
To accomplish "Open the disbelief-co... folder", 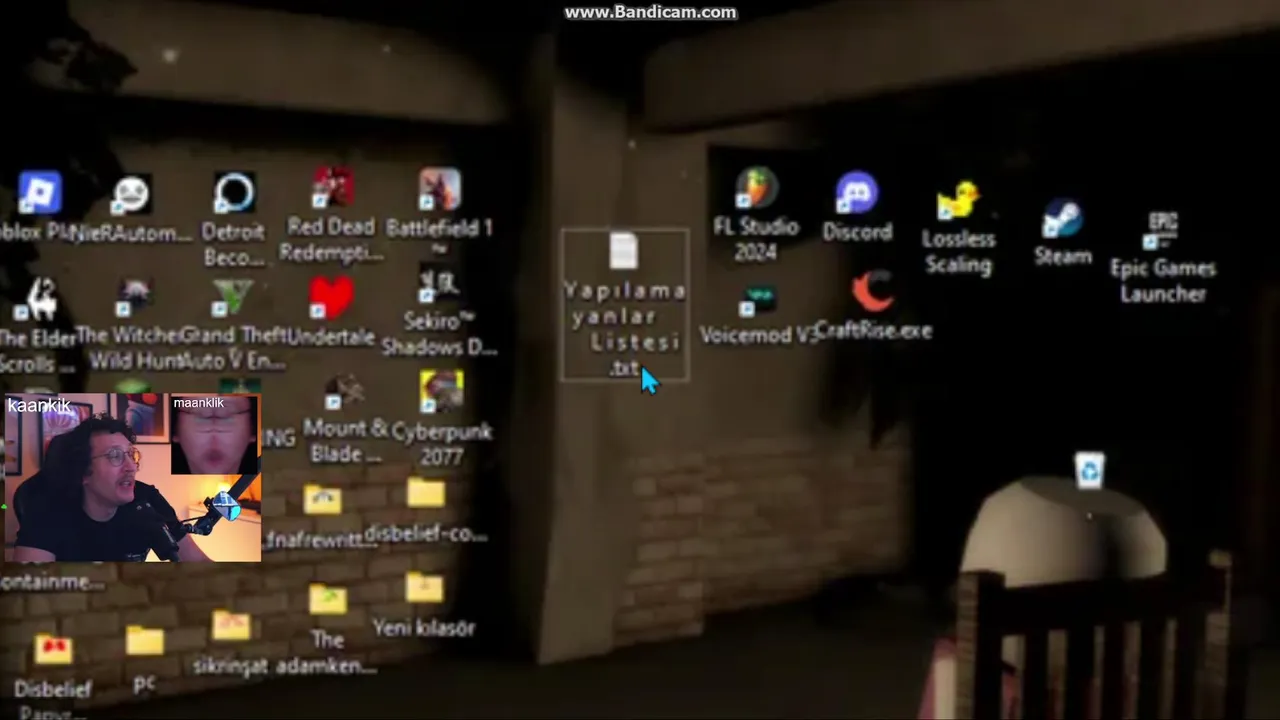I will tap(425, 494).
